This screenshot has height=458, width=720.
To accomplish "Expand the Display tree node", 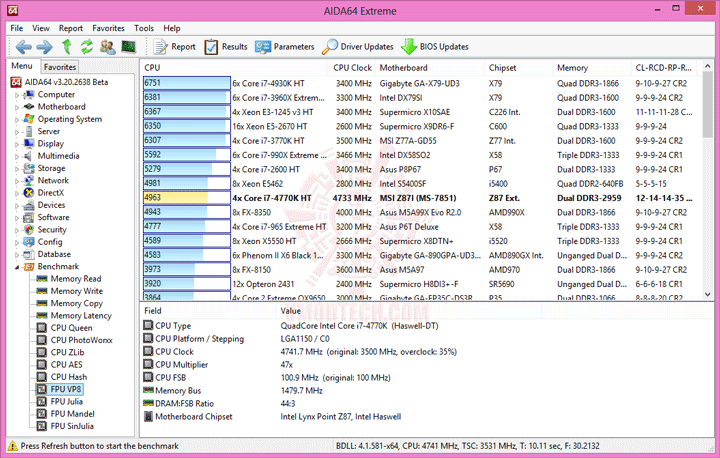I will pos(17,145).
